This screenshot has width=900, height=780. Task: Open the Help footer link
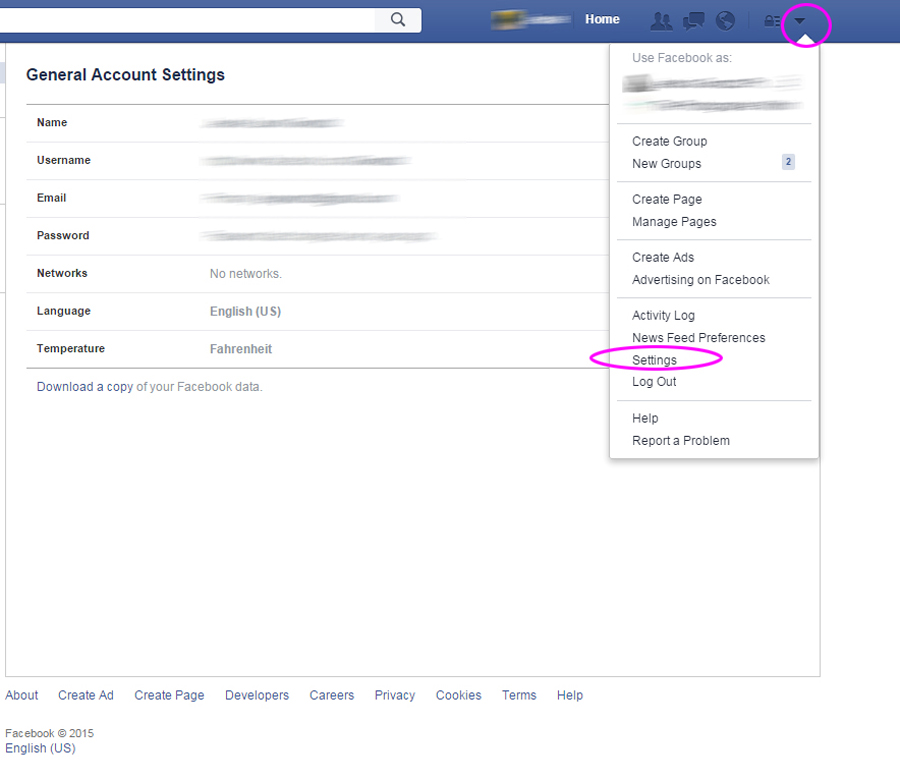click(x=570, y=695)
